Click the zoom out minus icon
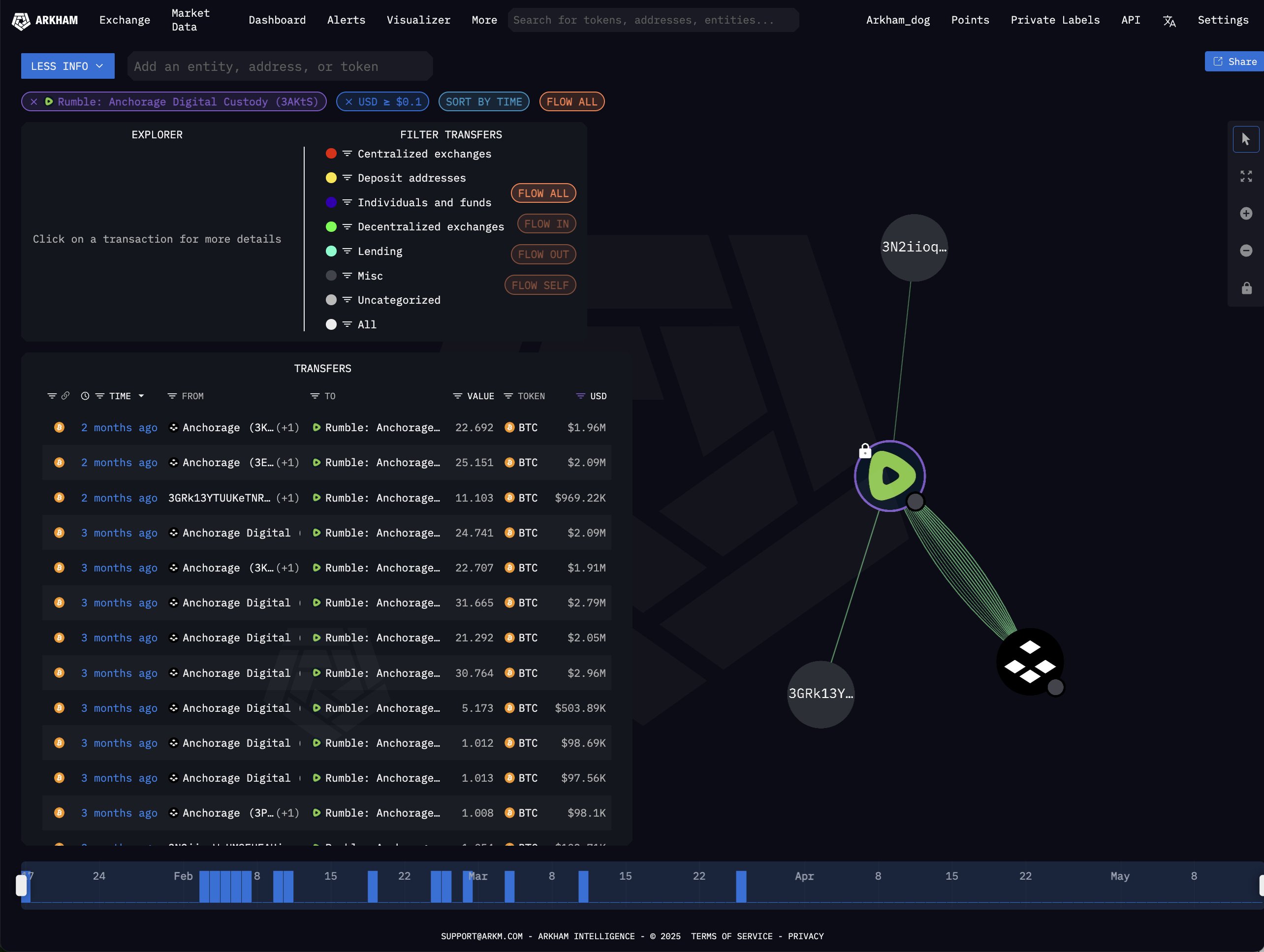This screenshot has width=1264, height=952. tap(1246, 251)
